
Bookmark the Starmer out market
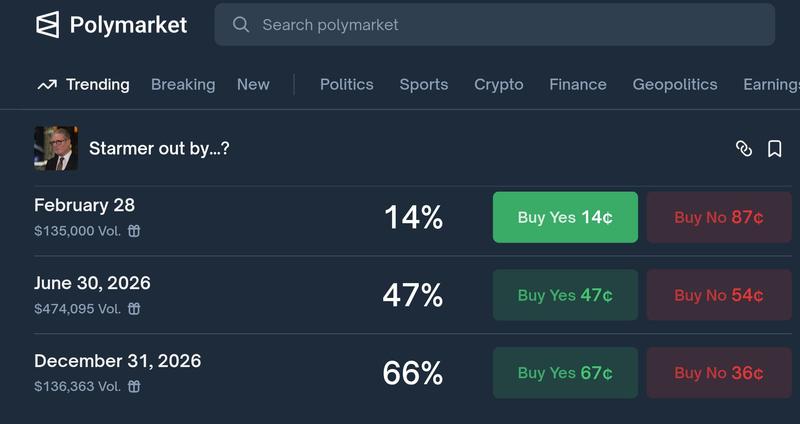coord(774,149)
